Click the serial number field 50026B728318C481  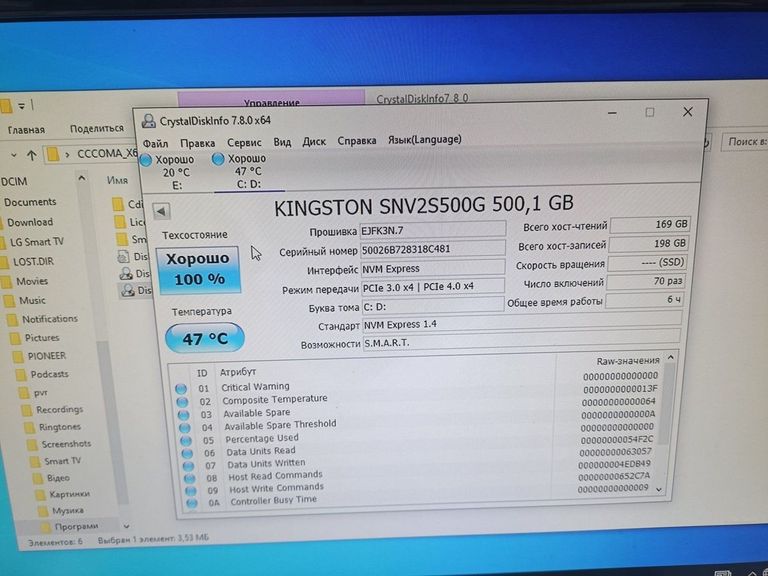(x=432, y=249)
